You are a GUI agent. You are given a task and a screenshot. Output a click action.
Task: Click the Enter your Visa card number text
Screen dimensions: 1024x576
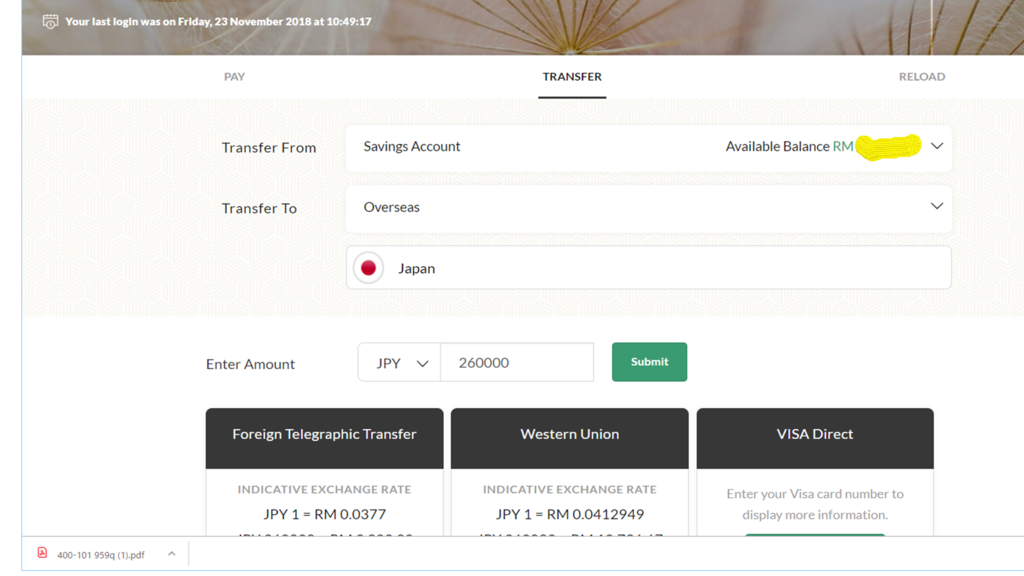coord(815,504)
